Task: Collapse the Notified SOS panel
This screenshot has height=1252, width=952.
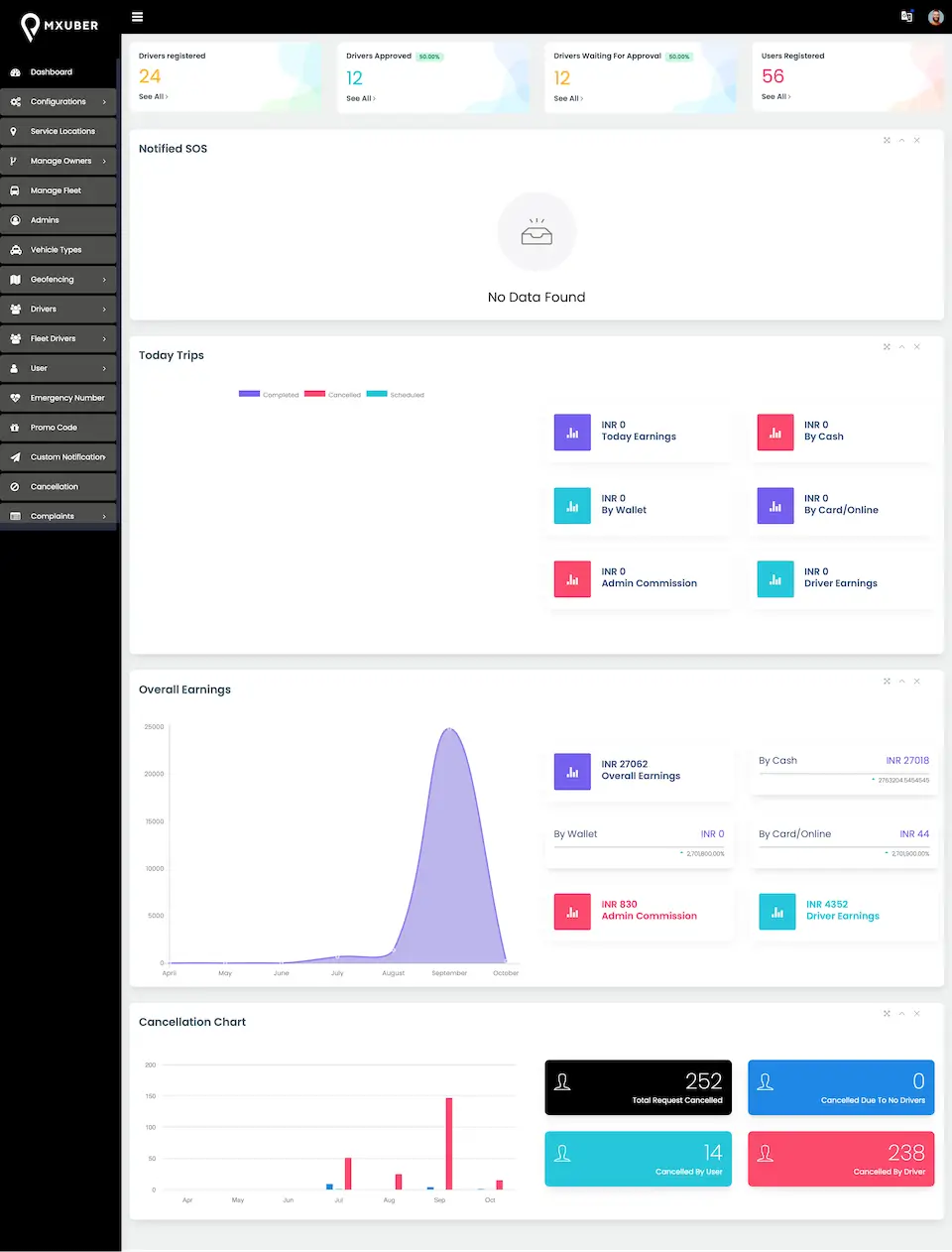Action: point(901,140)
